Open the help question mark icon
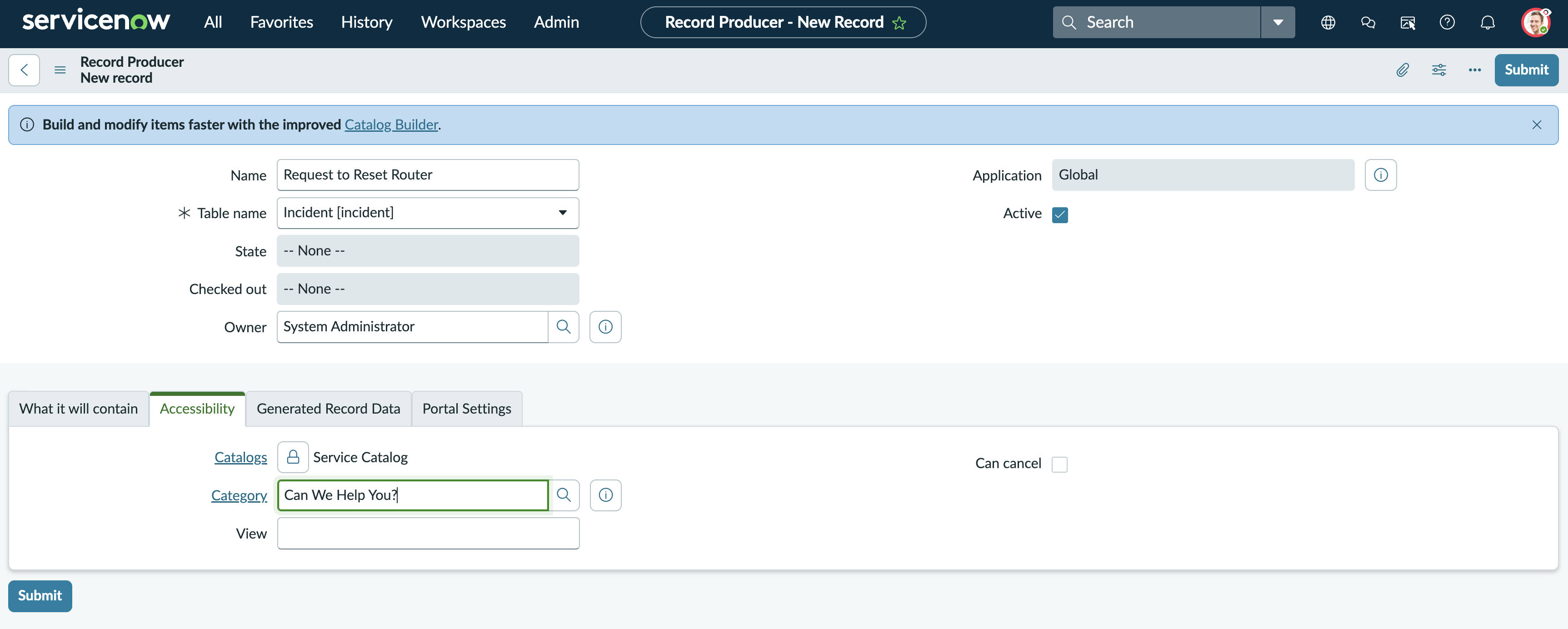 coord(1447,23)
